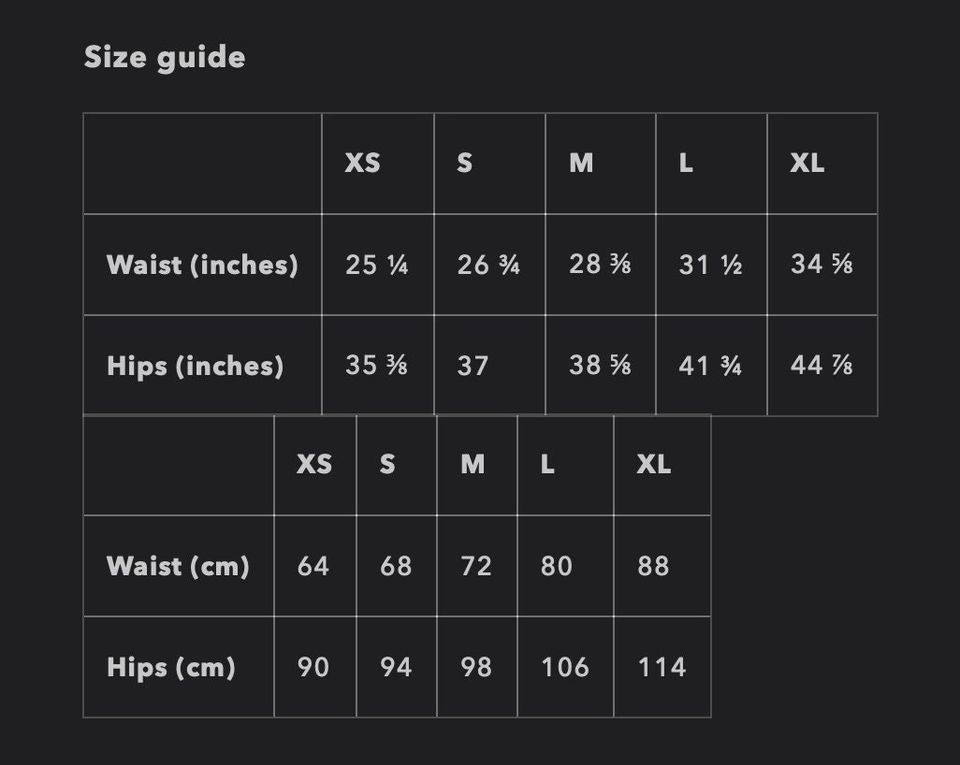
Task: Click the Hips (inches) row label
Action: coord(195,366)
